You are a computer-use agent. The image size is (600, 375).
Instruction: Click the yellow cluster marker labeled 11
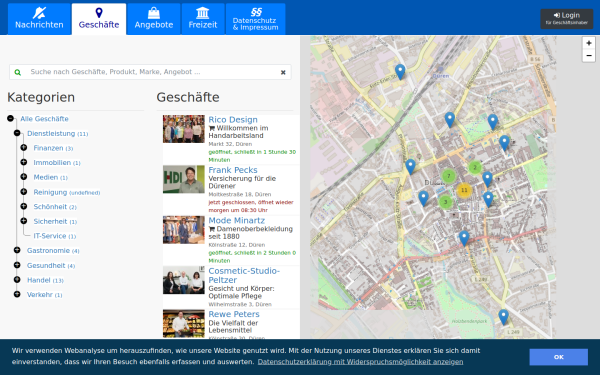pyautogui.click(x=464, y=190)
